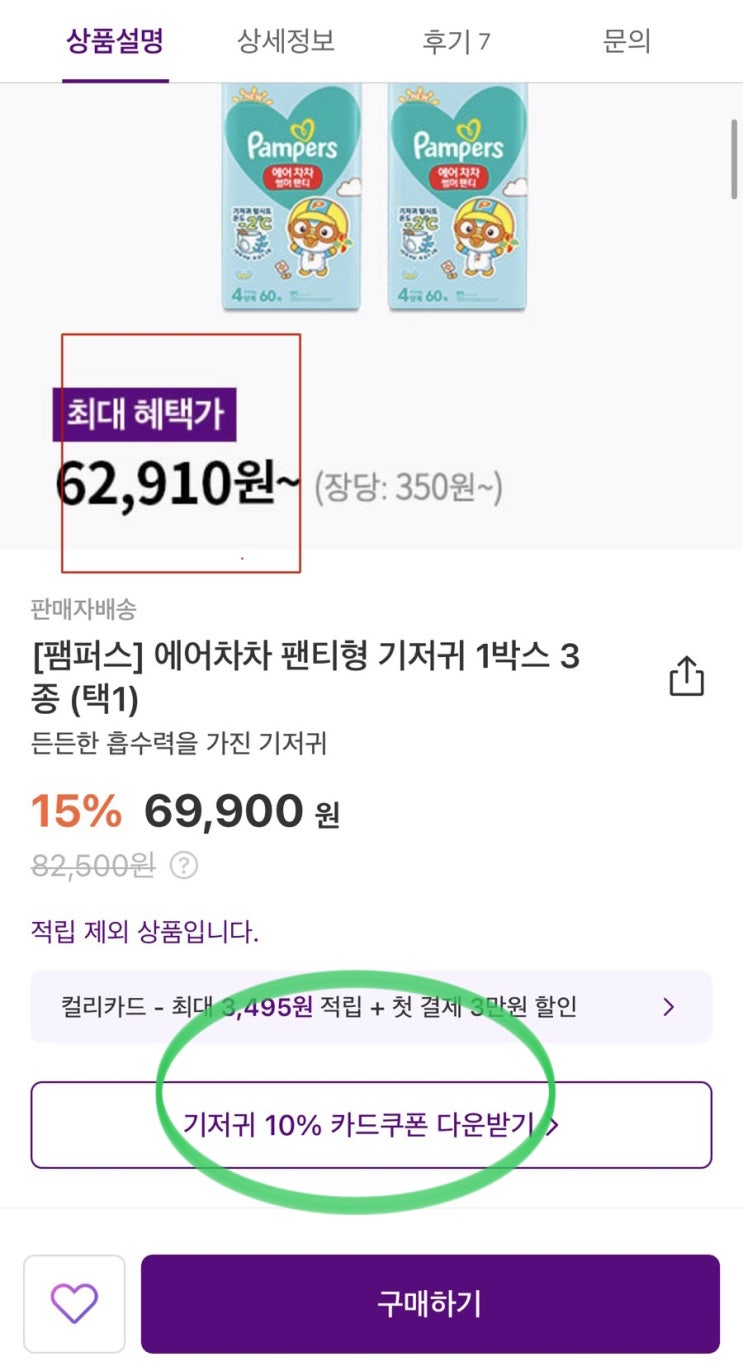Tap the 적립 제외 상품입니다 notice
Viewport: 743px width, 1371px height.
145,933
